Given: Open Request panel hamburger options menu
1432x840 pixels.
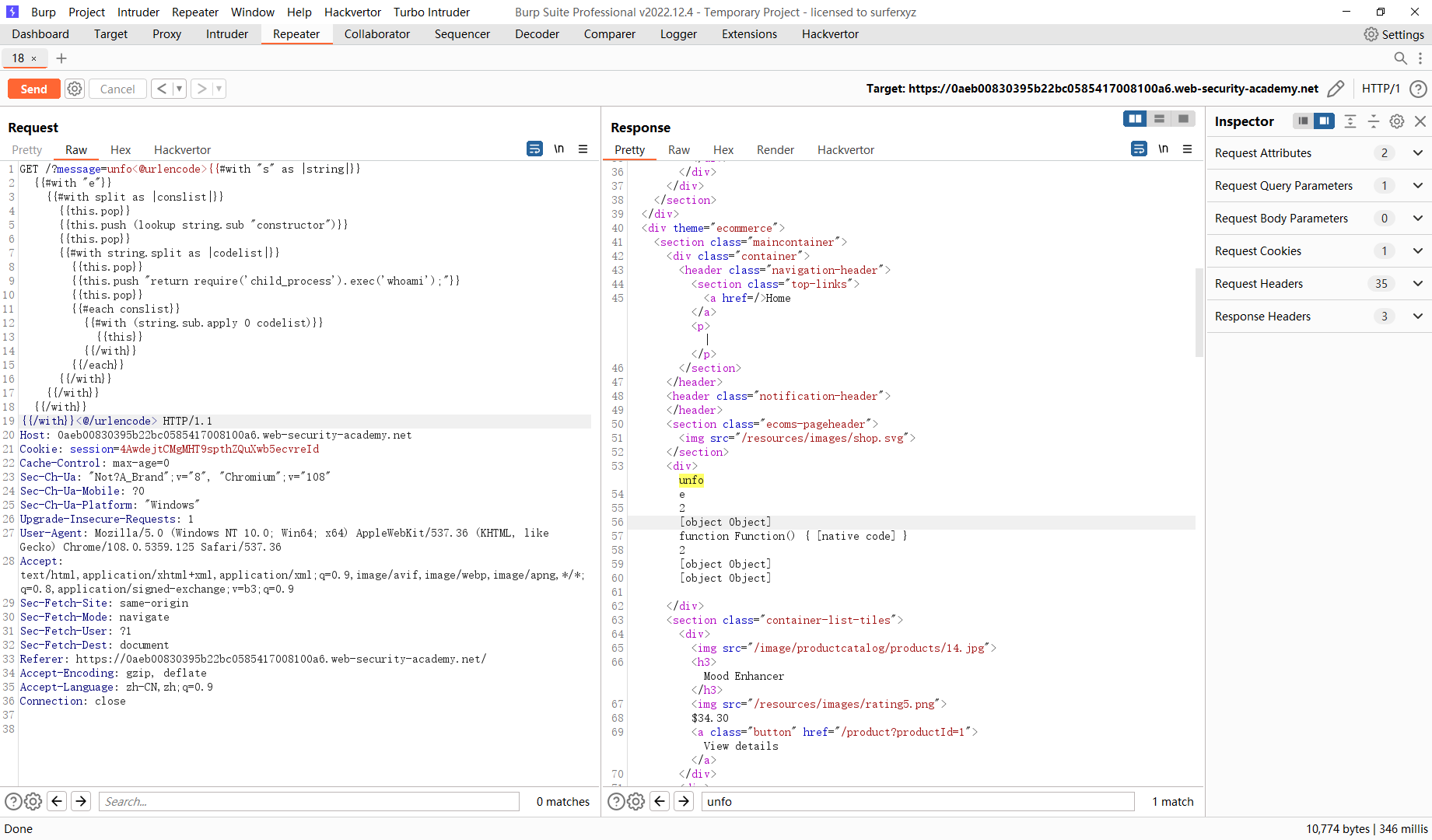Looking at the screenshot, I should click(583, 149).
